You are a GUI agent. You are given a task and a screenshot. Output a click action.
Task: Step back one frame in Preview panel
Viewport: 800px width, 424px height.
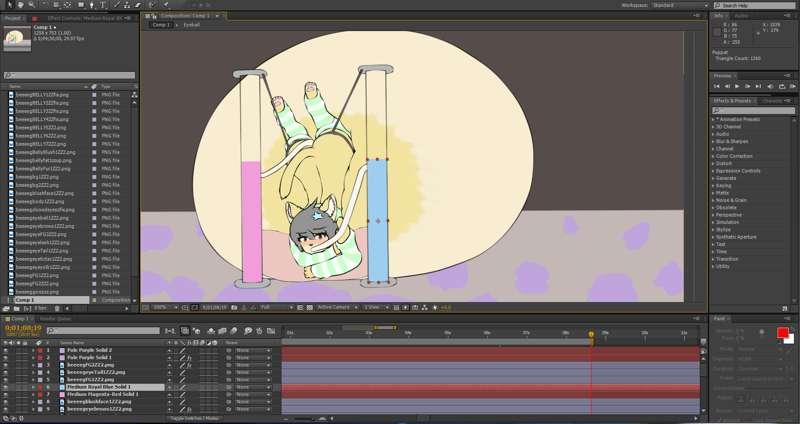coord(727,87)
